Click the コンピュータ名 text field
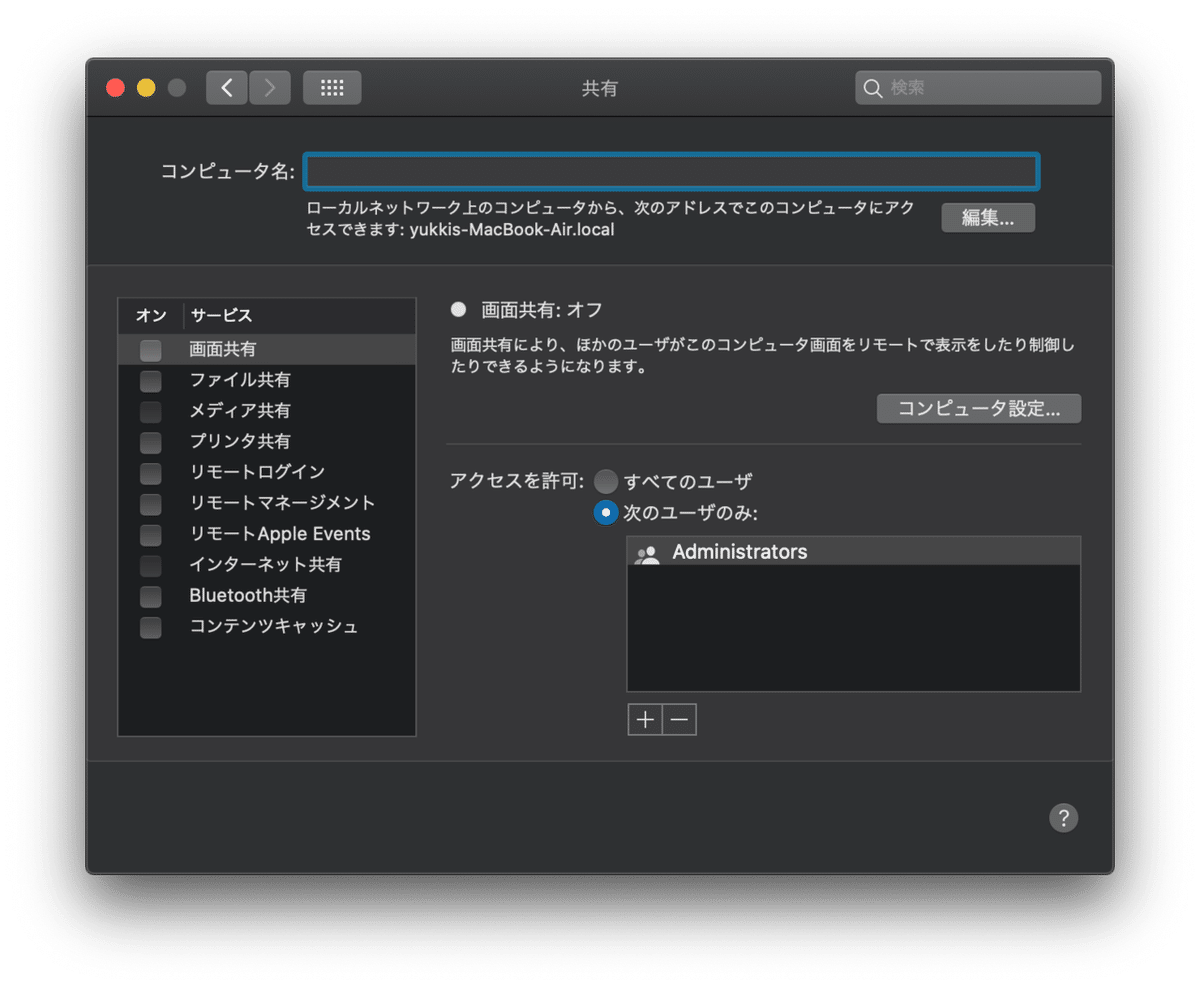 coord(672,172)
